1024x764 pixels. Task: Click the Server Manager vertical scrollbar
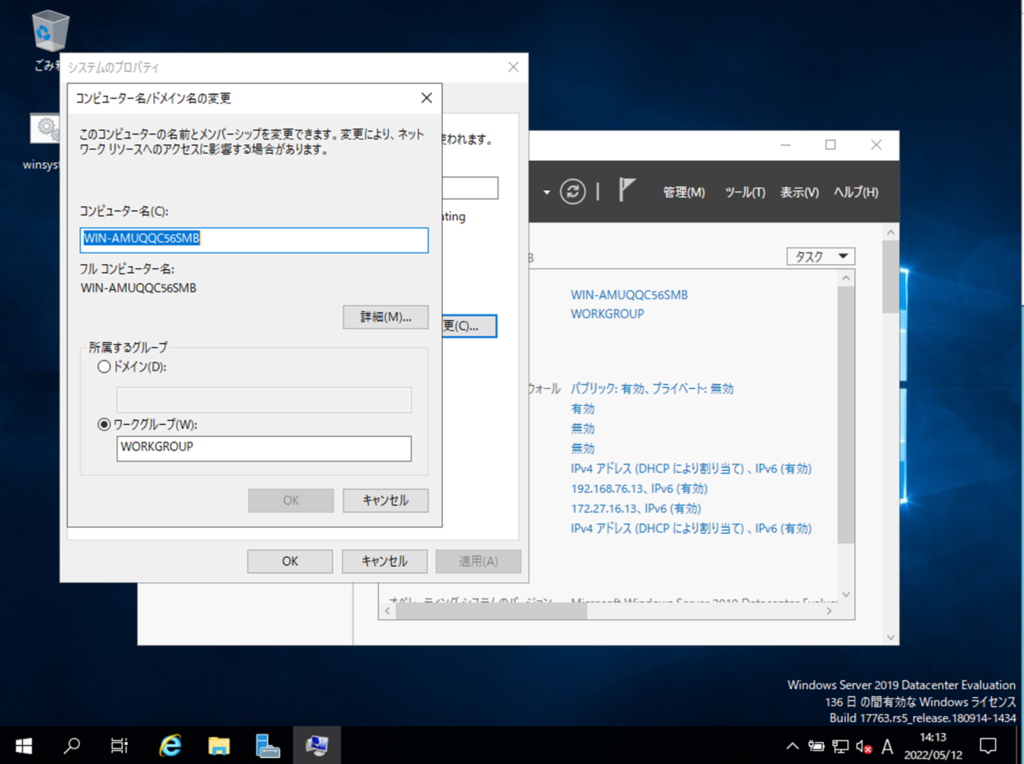coord(891,400)
